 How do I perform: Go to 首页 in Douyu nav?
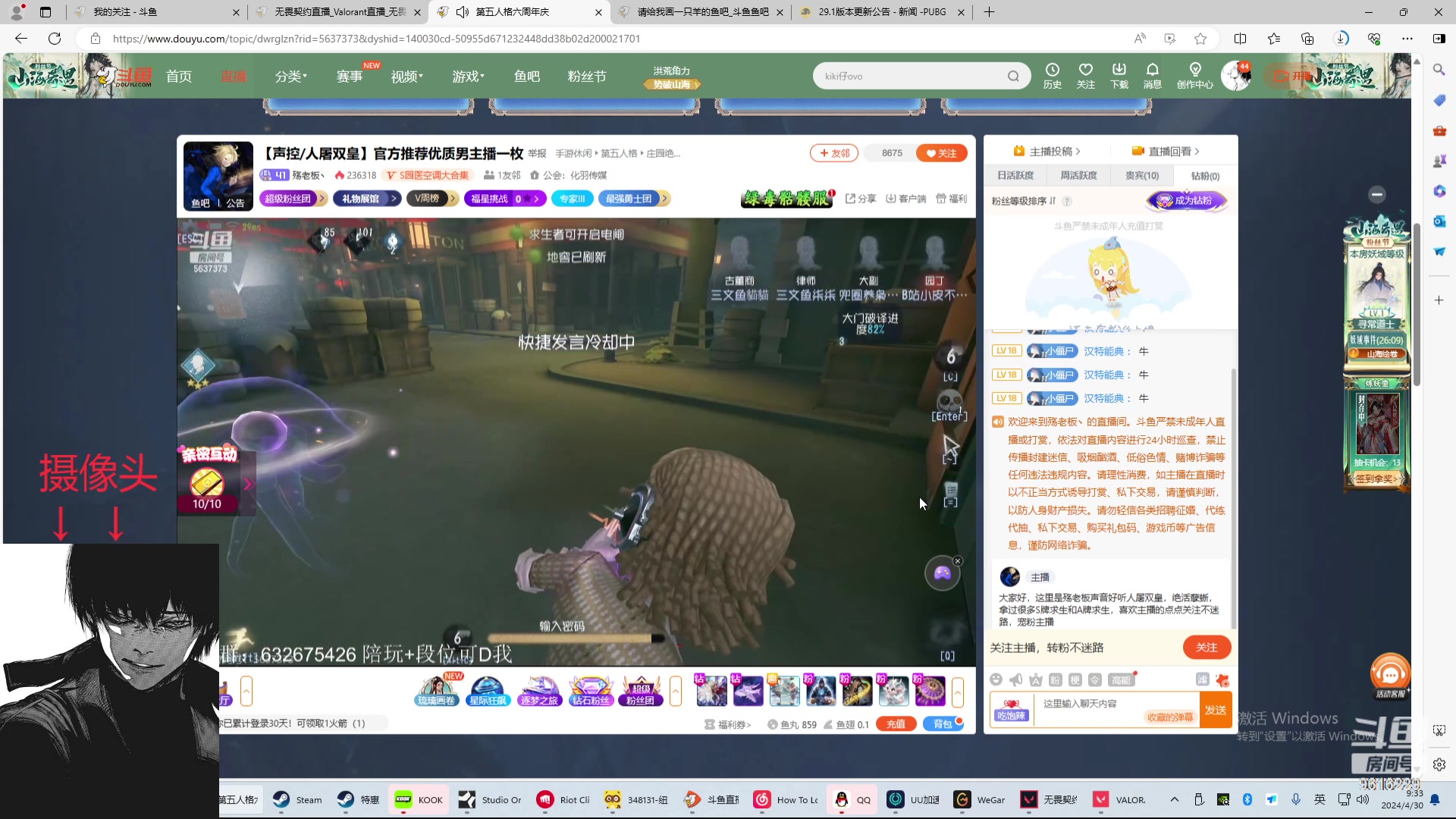coord(179,76)
